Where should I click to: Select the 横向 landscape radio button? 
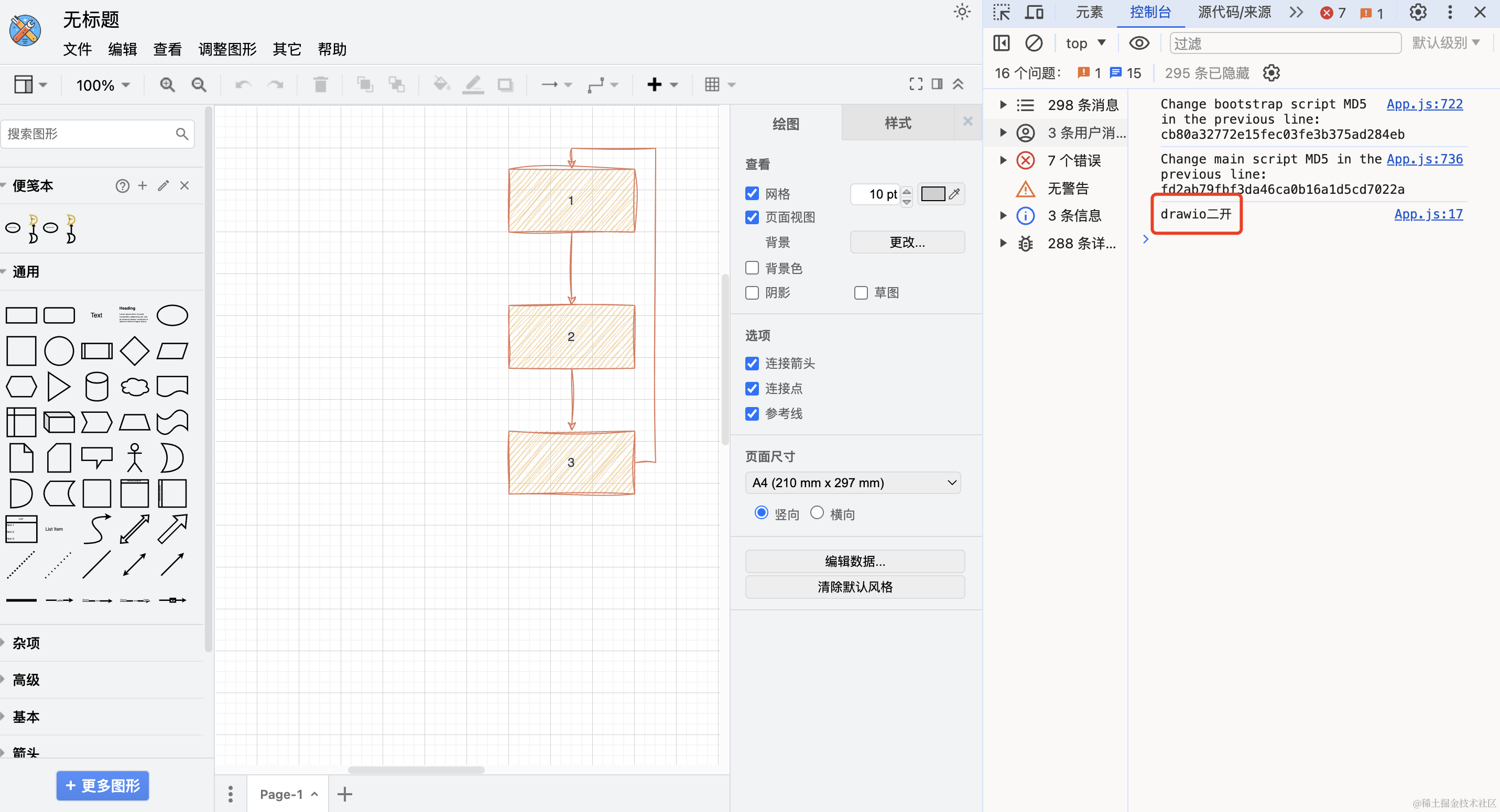coord(817,513)
